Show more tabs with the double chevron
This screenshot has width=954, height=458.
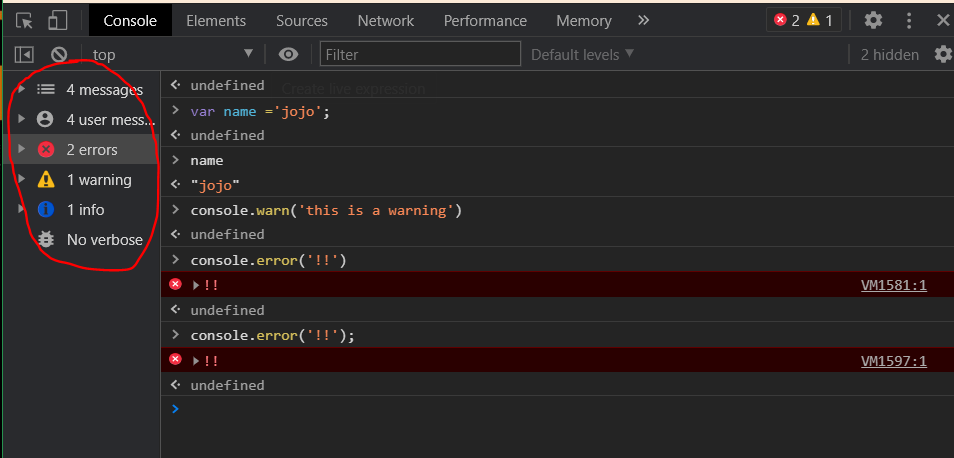(x=643, y=20)
